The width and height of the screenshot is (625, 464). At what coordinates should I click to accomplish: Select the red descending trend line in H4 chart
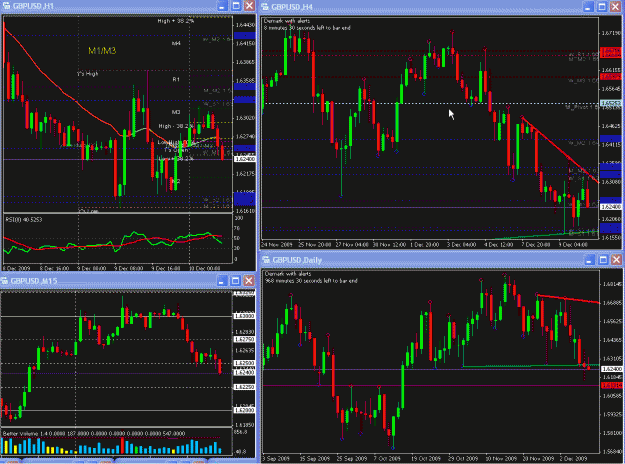click(x=560, y=150)
